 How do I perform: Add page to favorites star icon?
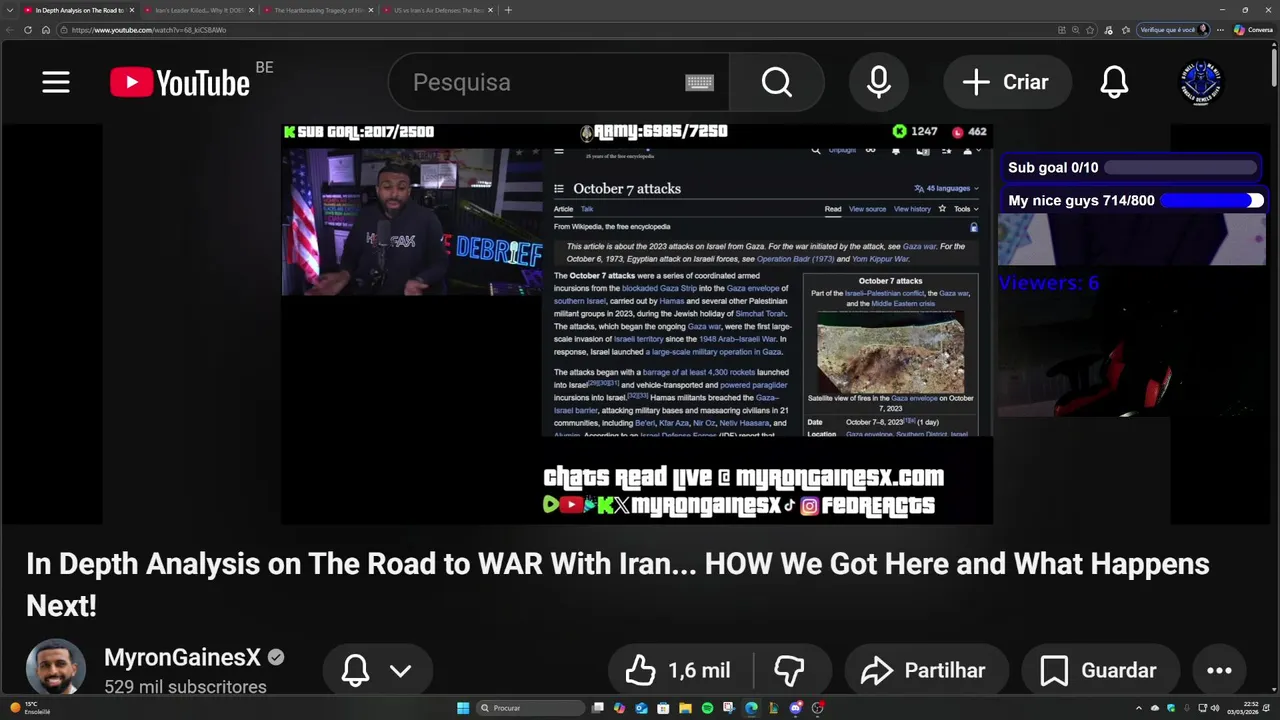pos(1090,30)
